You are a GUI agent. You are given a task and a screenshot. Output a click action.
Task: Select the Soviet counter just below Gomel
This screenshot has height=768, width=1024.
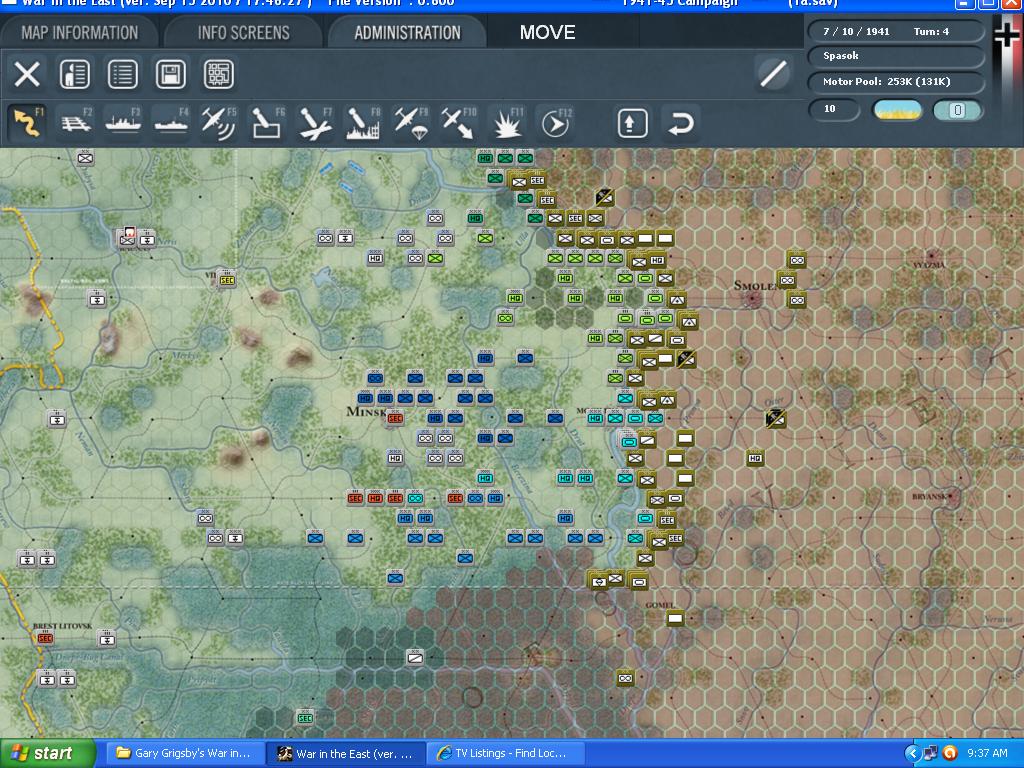(x=675, y=618)
